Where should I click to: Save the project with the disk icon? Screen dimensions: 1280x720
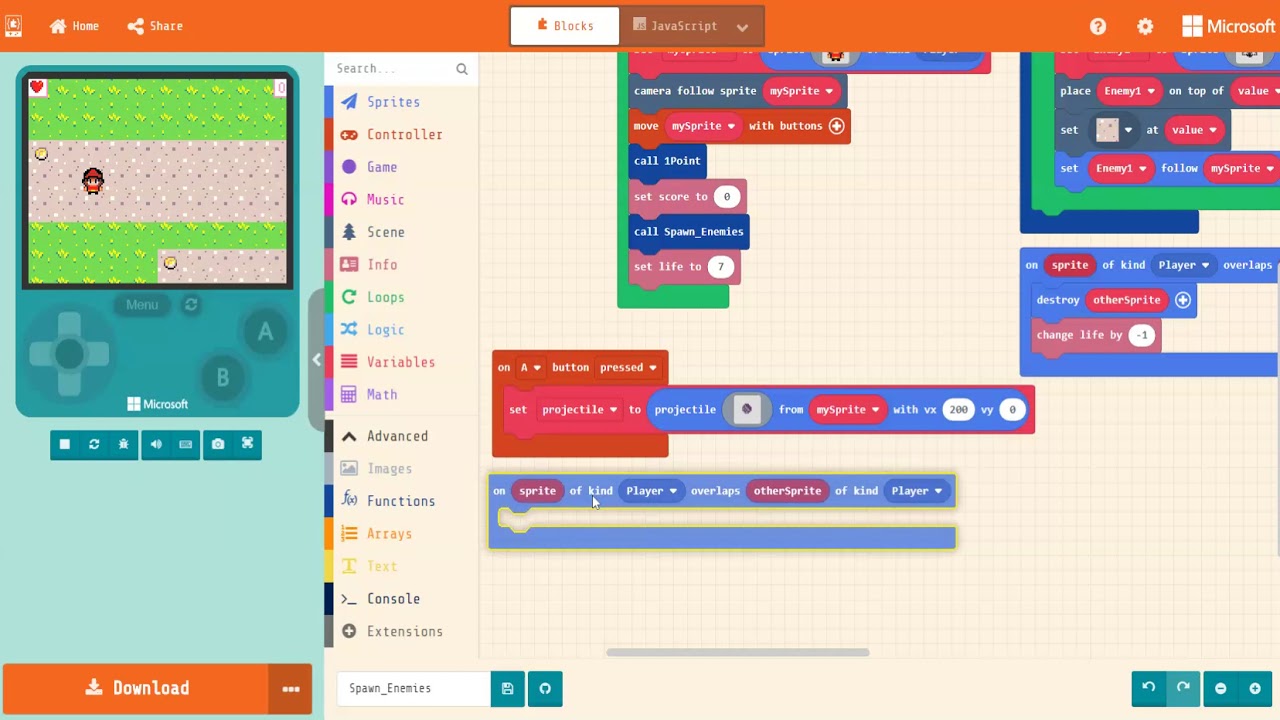(507, 688)
